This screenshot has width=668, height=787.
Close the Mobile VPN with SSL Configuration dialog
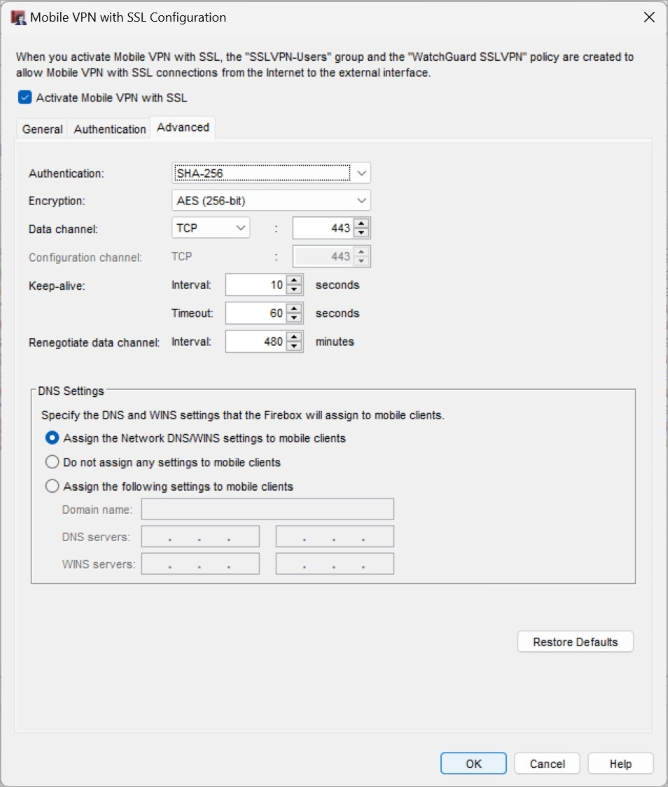[x=649, y=17]
